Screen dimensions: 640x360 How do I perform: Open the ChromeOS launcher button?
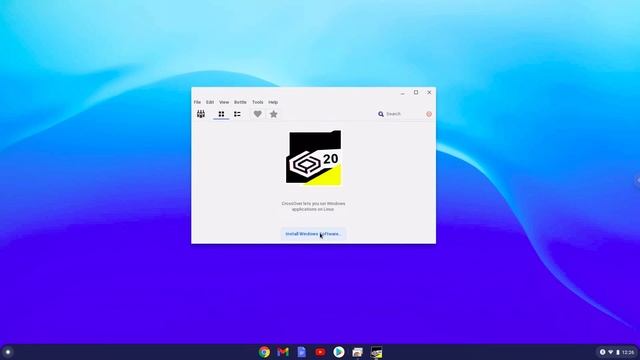coord(7,352)
